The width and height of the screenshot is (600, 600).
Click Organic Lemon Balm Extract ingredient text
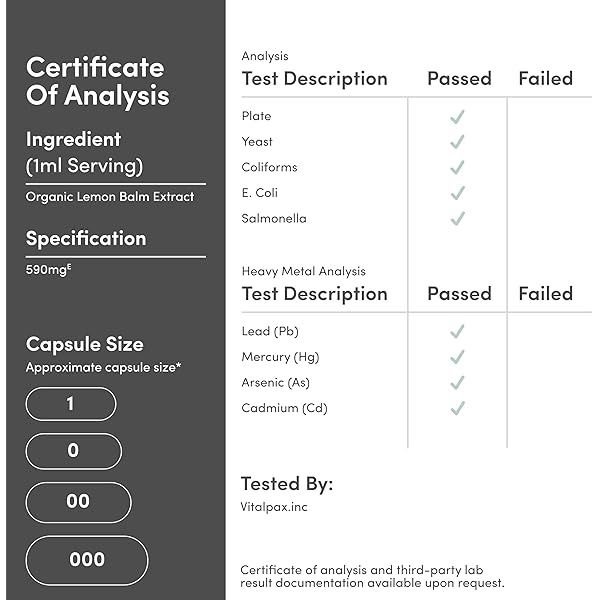point(110,196)
